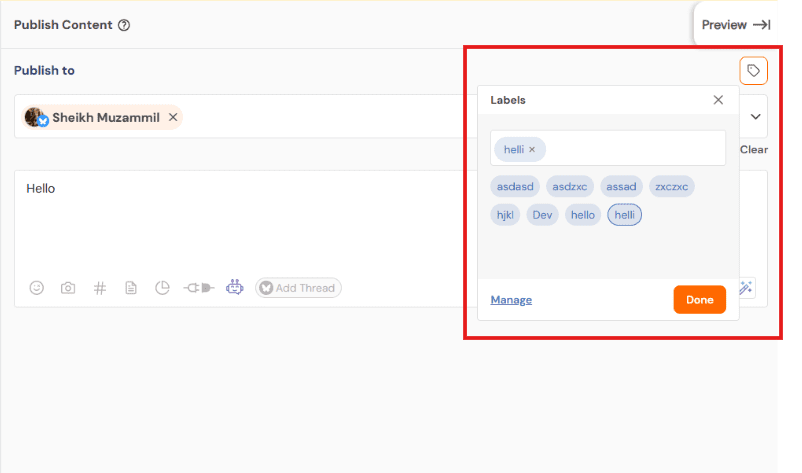This screenshot has height=473, width=802.
Task: Select the hello label
Action: pos(583,215)
